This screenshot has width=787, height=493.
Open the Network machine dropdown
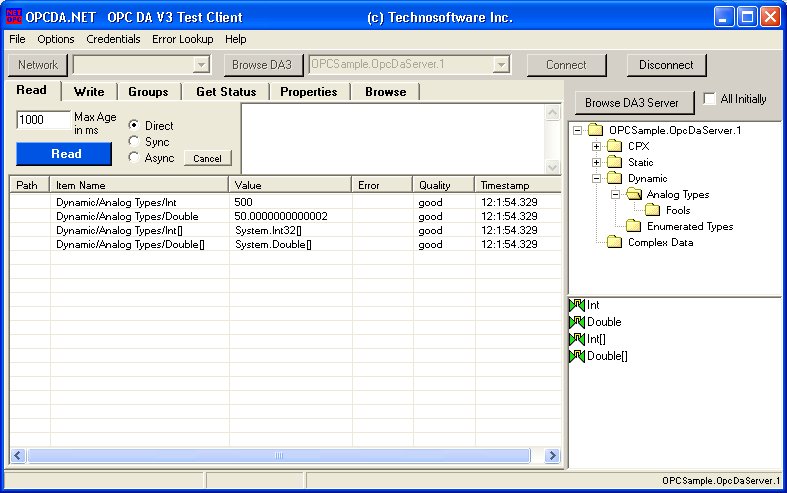point(201,65)
